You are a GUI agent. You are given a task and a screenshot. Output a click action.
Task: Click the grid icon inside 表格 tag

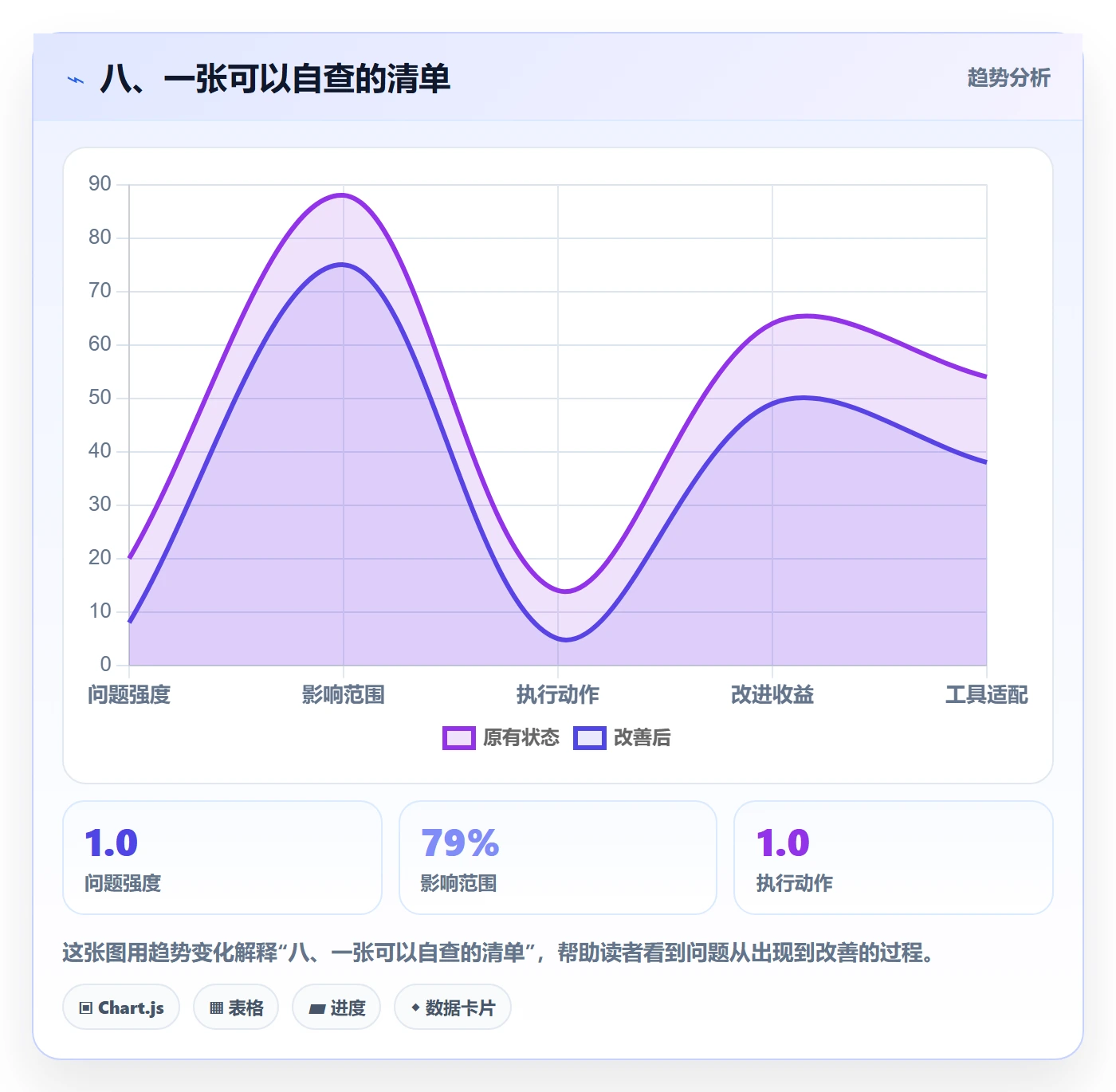(216, 1008)
